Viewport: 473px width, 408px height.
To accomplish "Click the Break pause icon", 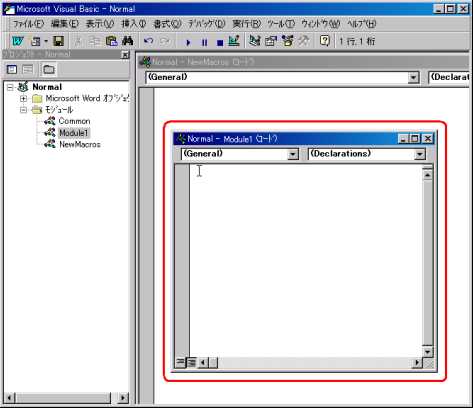I will pyautogui.click(x=204, y=42).
